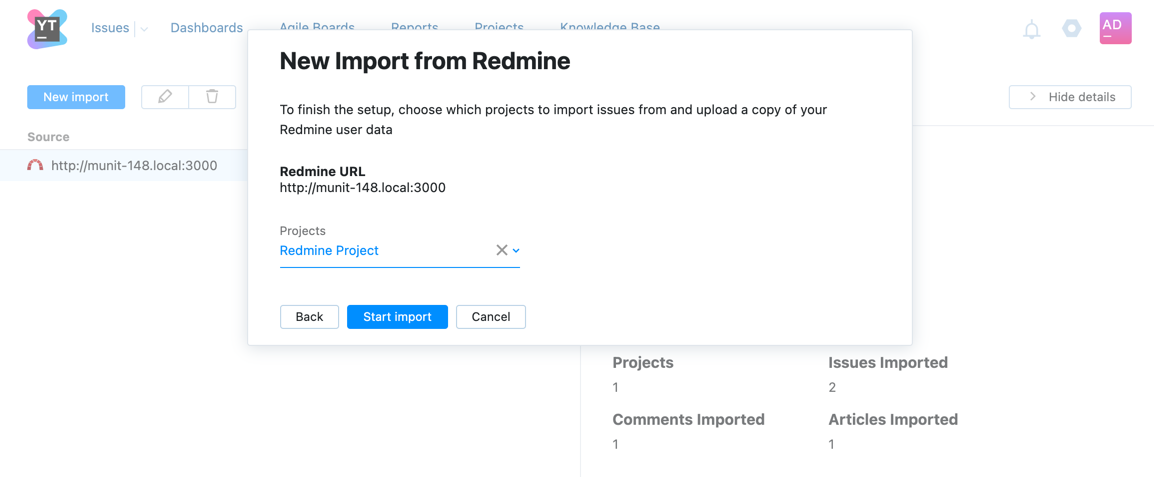Click the YouTrack logo icon
The width and height of the screenshot is (1154, 477).
(47, 29)
